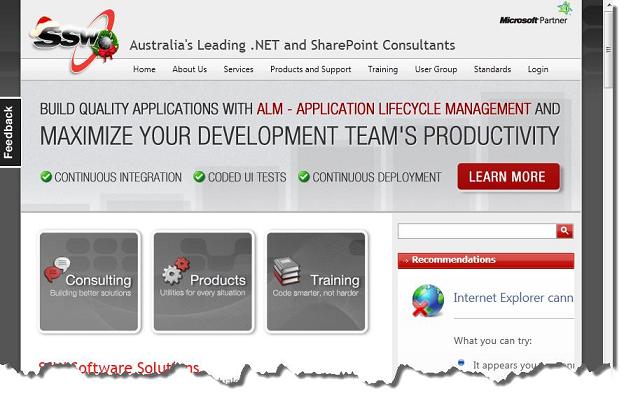Open the Microsoft Partner badge

[536, 14]
